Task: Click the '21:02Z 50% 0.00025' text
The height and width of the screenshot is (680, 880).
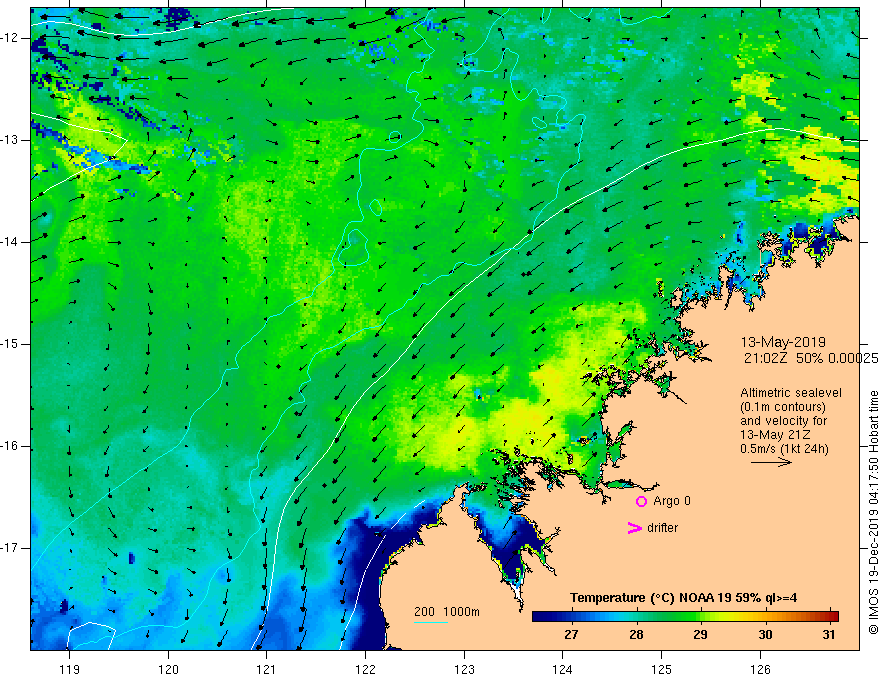Action: click(x=810, y=359)
